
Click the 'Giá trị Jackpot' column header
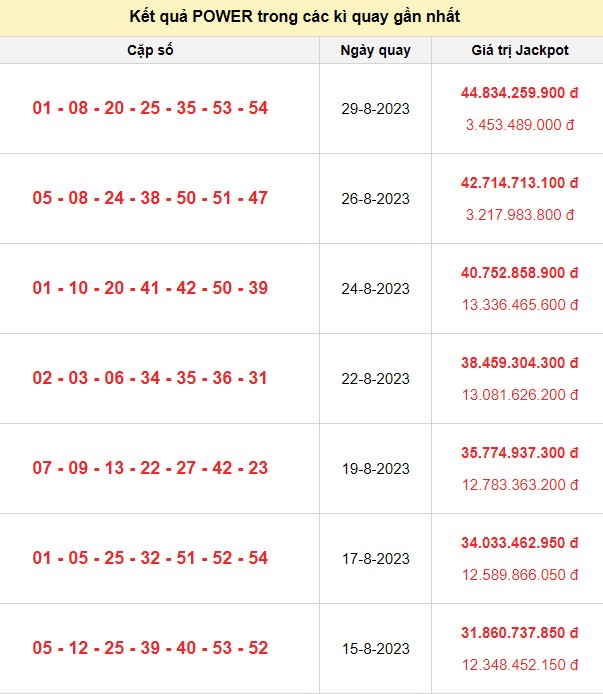(x=519, y=50)
